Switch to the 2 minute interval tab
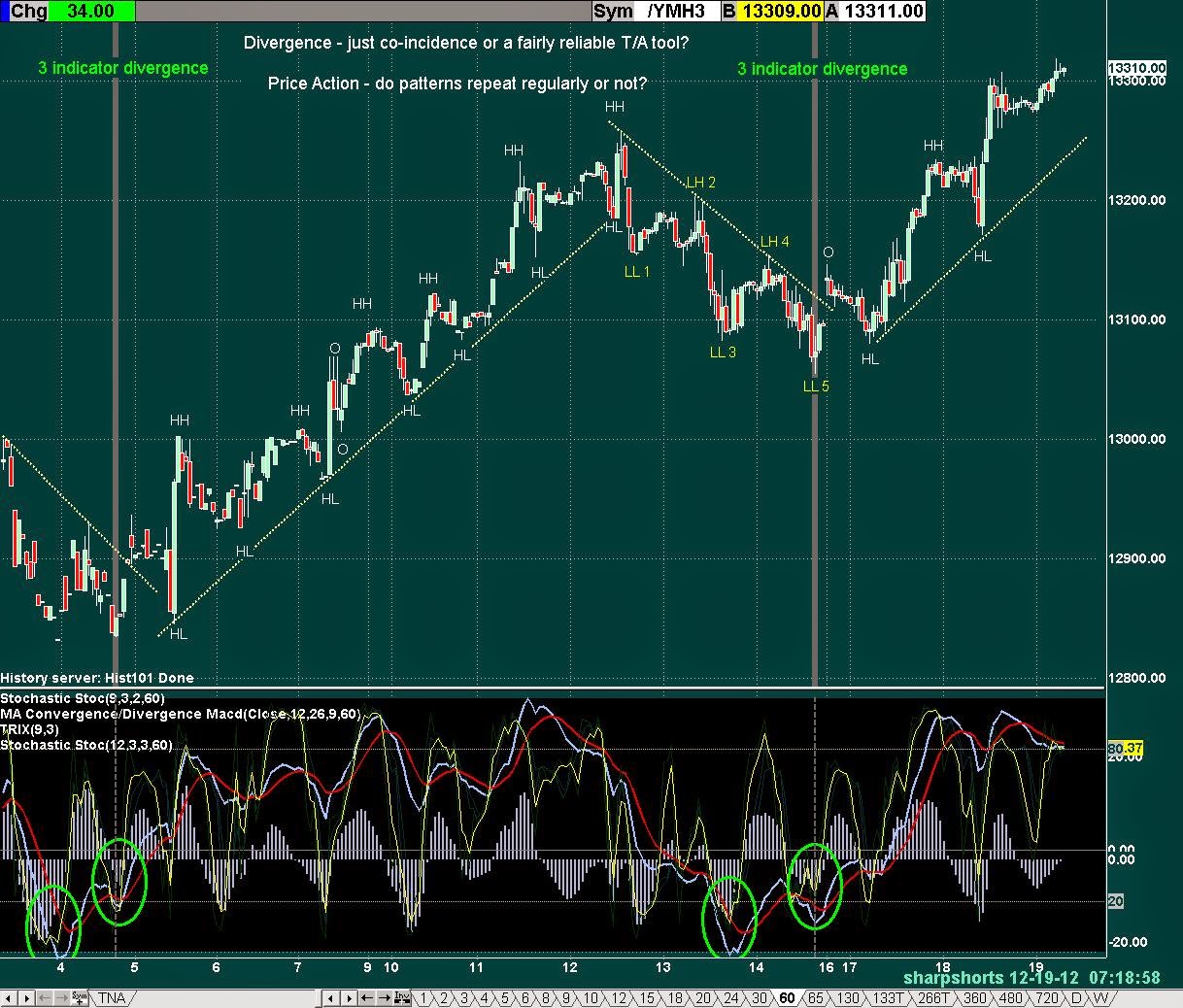1183x1008 pixels. (443, 998)
